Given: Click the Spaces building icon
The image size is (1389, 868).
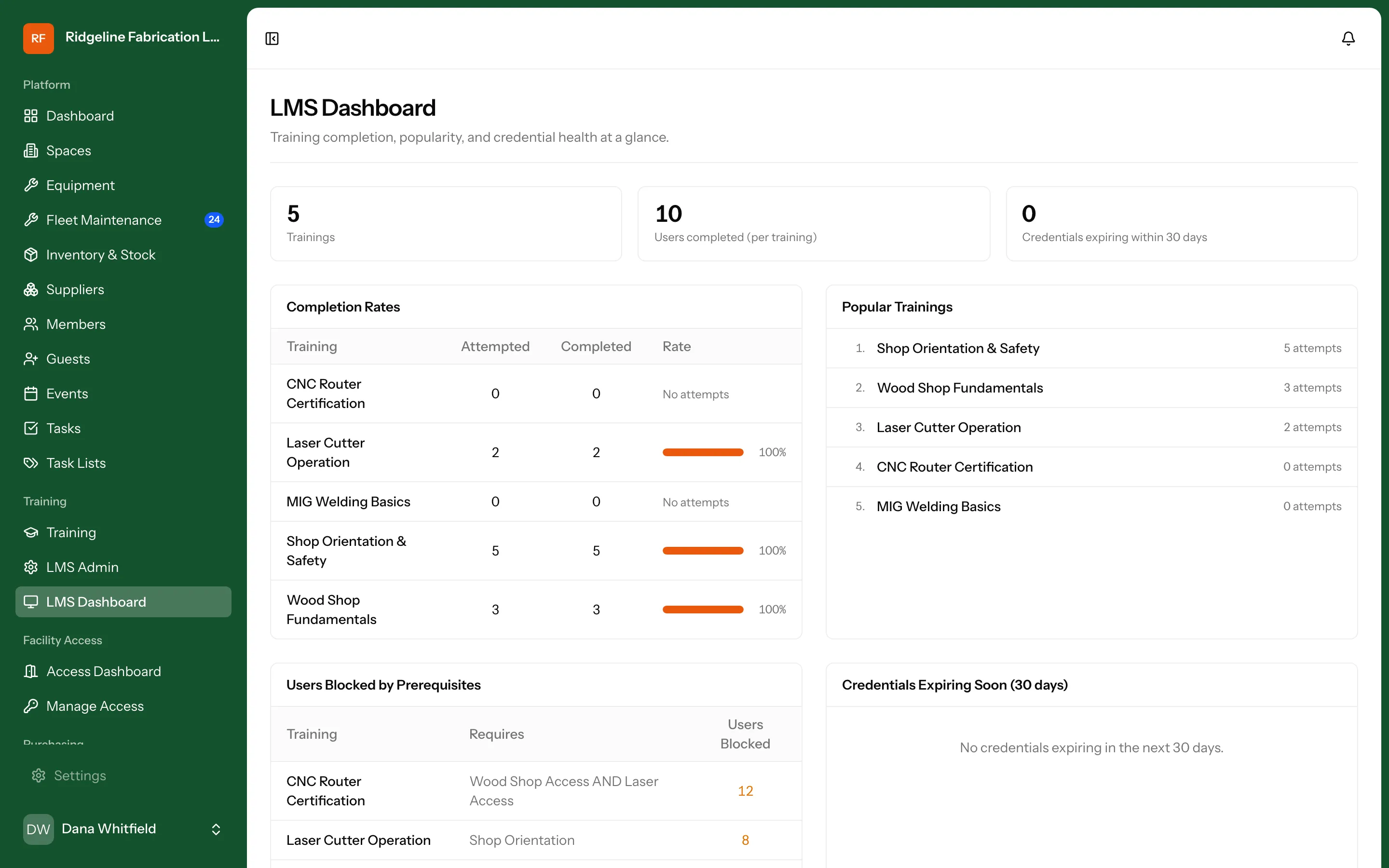Looking at the screenshot, I should coord(31,150).
